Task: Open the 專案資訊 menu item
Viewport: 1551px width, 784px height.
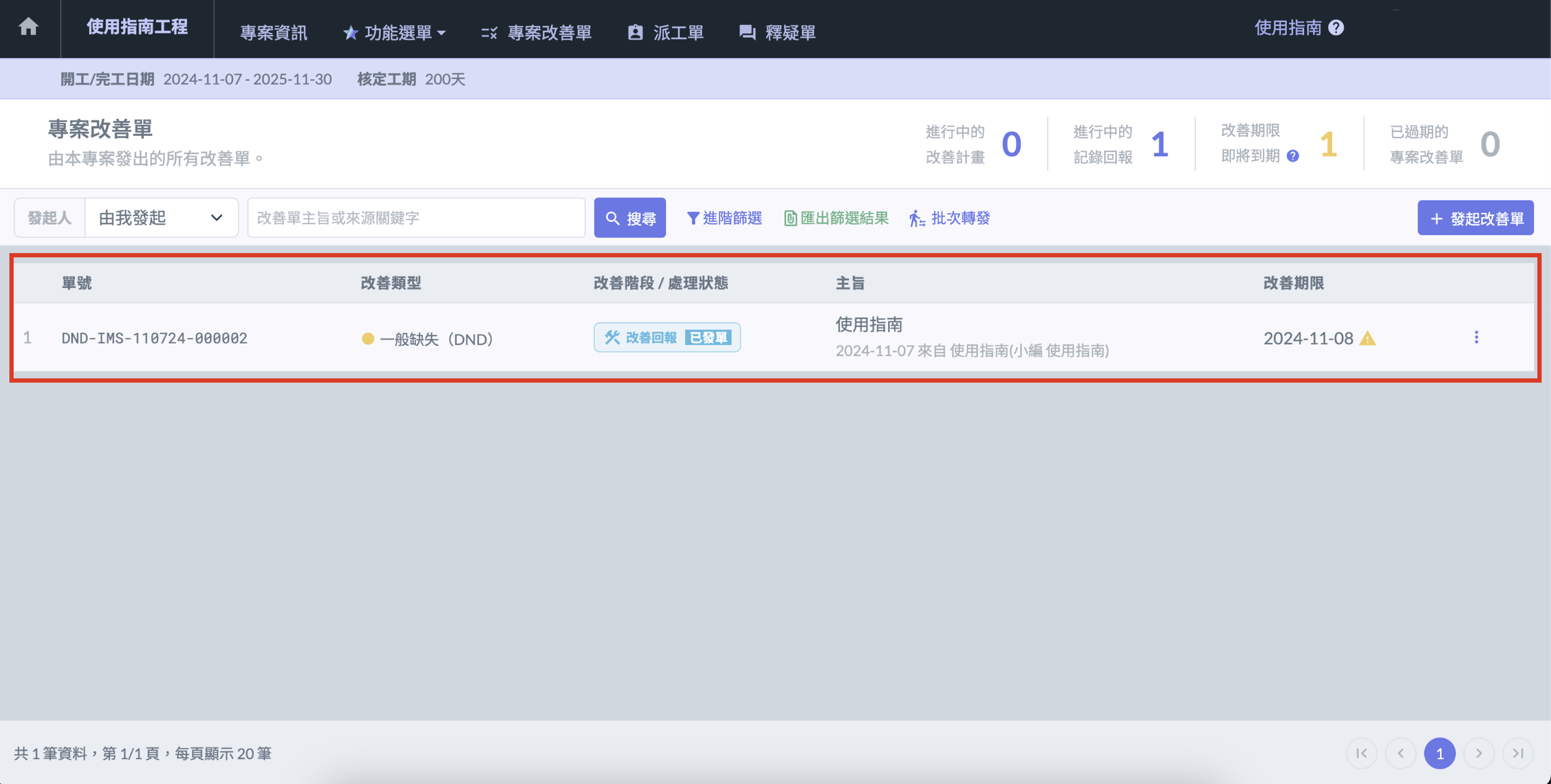Action: point(273,32)
